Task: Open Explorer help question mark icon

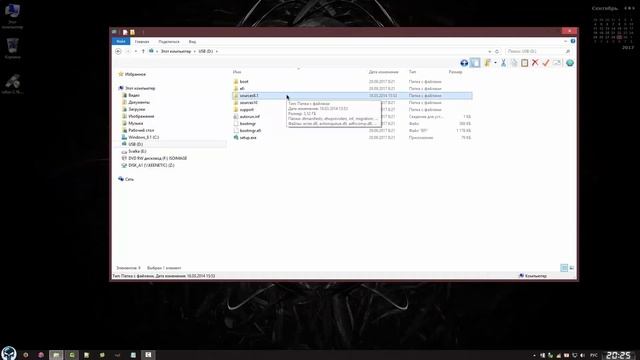Action: (x=573, y=41)
